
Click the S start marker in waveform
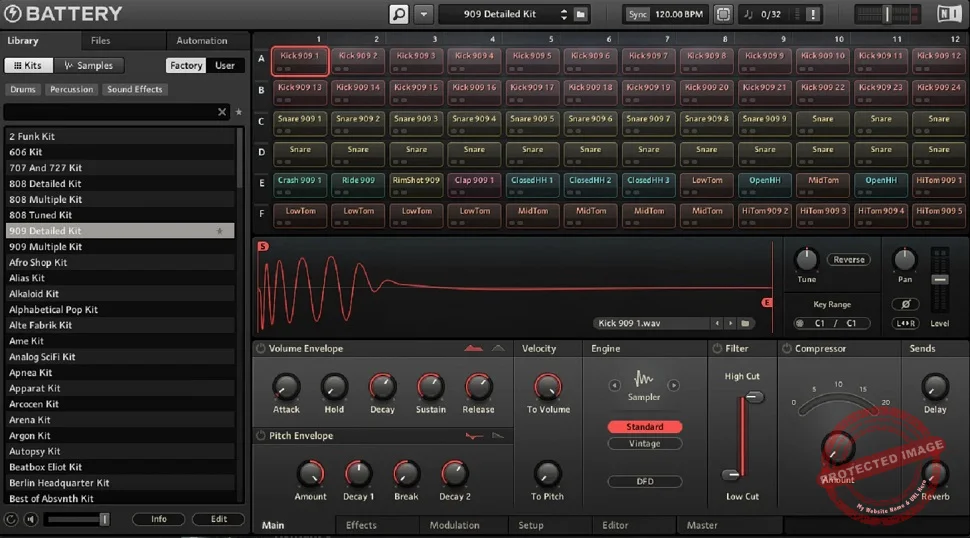coord(263,246)
